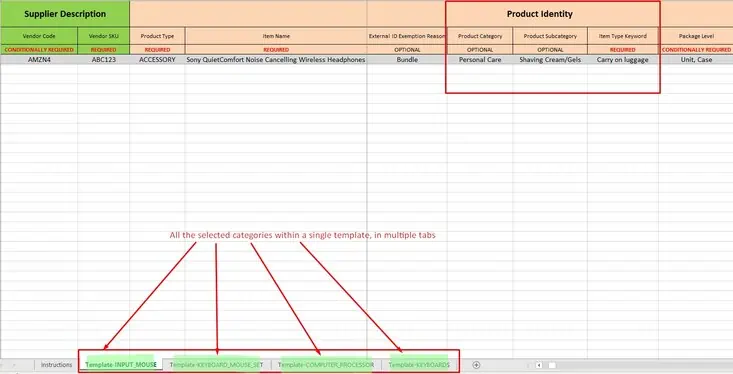Select the Carry on luggage keyword cell
The width and height of the screenshot is (733, 374).
tap(623, 59)
